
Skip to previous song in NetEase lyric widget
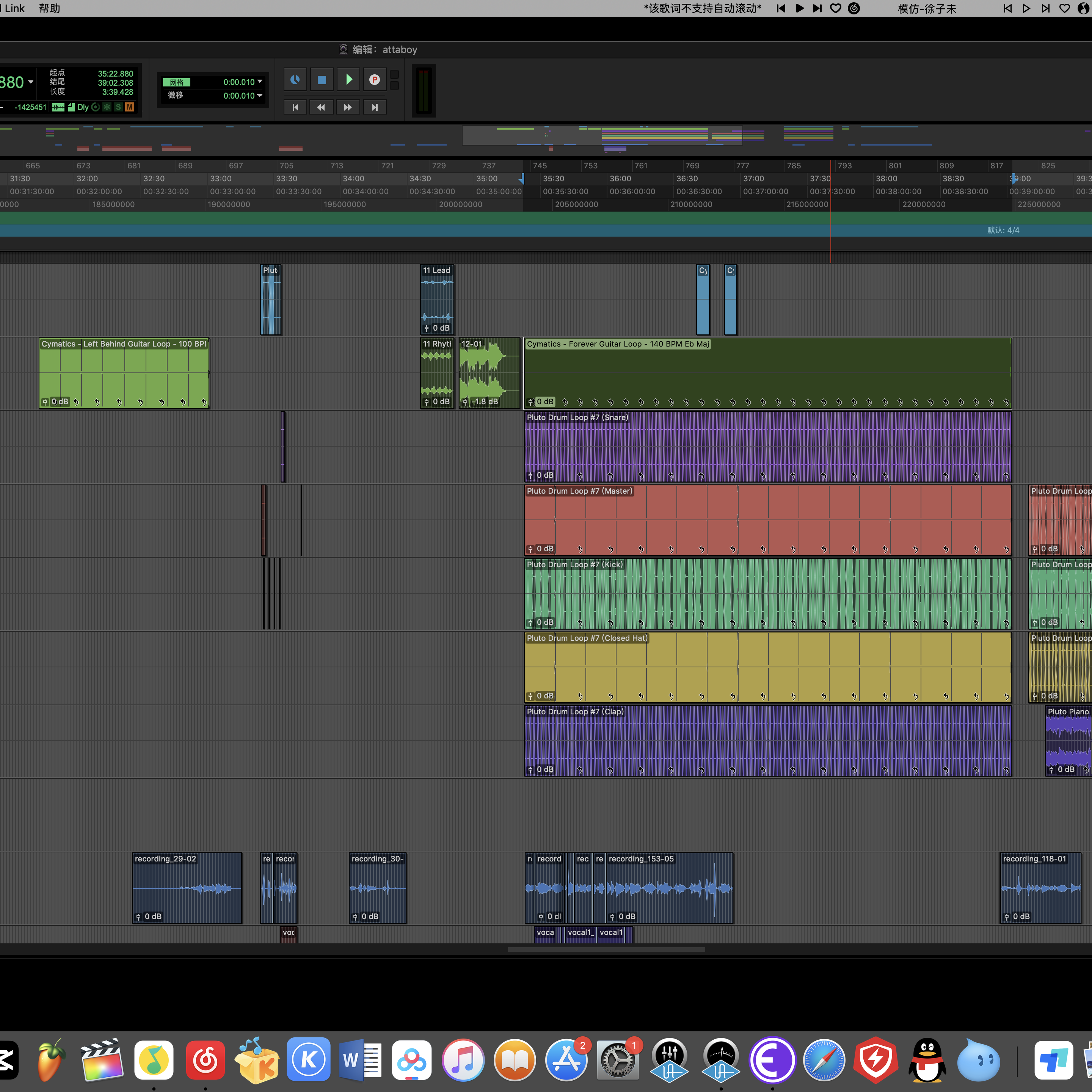[781, 8]
